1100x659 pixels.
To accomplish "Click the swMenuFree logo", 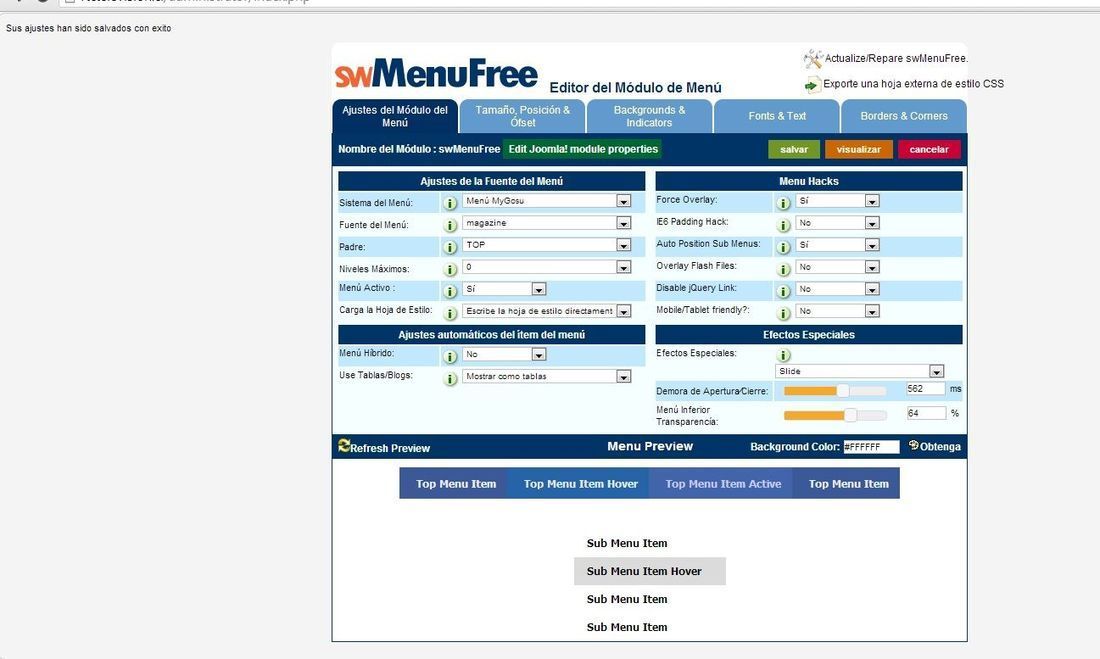I will pyautogui.click(x=436, y=74).
